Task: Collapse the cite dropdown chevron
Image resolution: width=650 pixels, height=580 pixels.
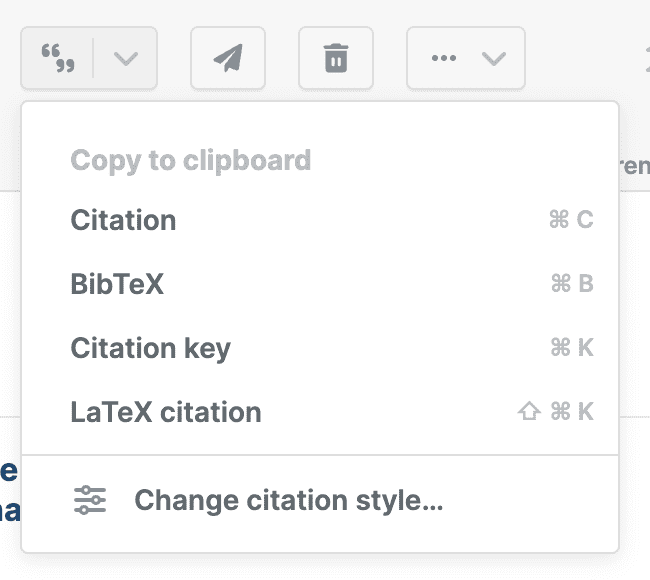Action: 126,58
